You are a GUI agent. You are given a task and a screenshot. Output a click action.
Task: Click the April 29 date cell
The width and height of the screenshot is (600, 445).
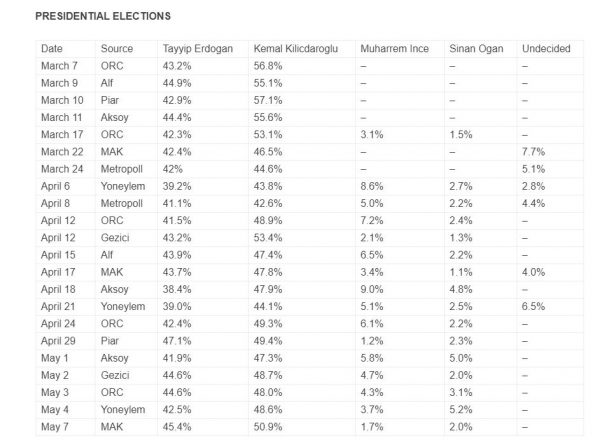pos(61,341)
